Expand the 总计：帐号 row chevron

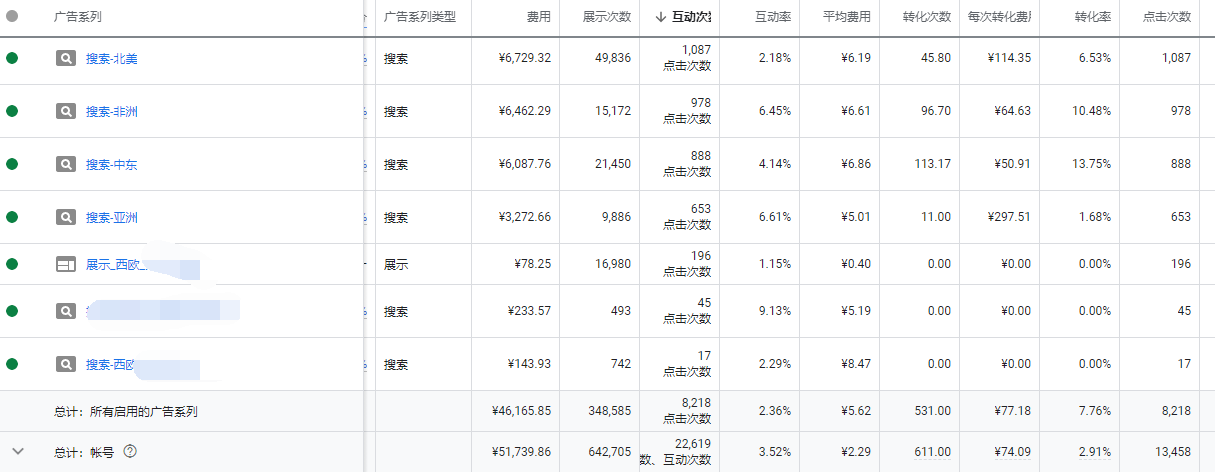click(17, 451)
